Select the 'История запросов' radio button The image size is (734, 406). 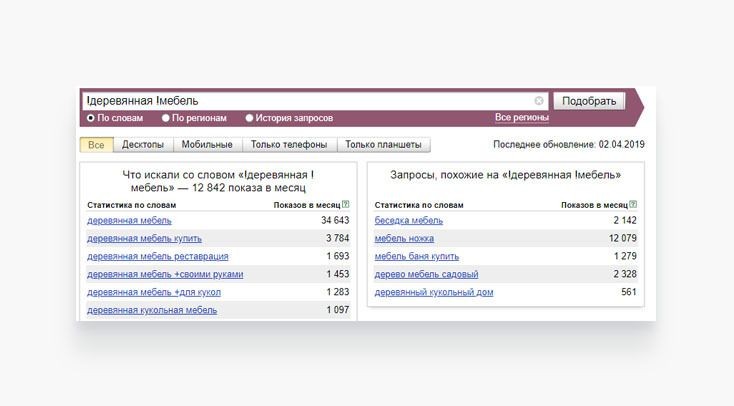pyautogui.click(x=250, y=118)
